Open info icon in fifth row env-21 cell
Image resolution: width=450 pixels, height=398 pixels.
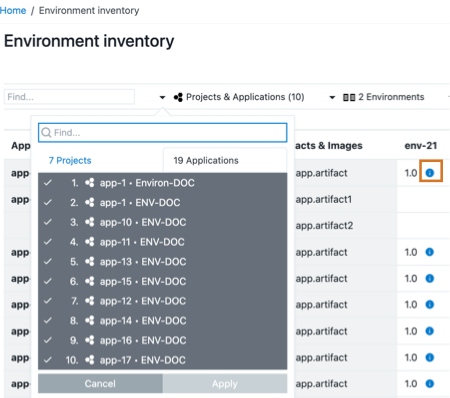pyautogui.click(x=430, y=278)
